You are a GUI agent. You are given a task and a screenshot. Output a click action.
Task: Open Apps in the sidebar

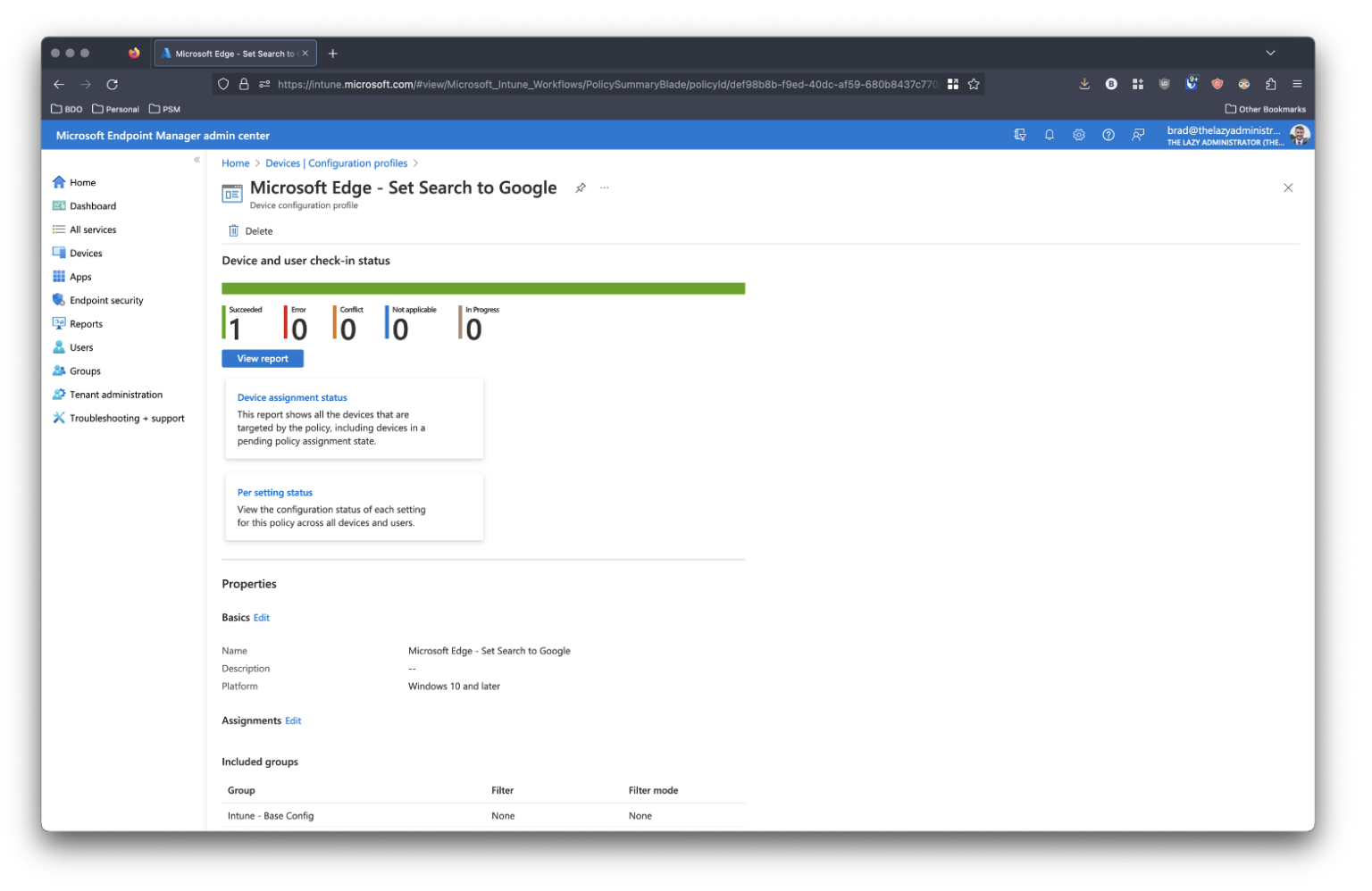(71, 277)
